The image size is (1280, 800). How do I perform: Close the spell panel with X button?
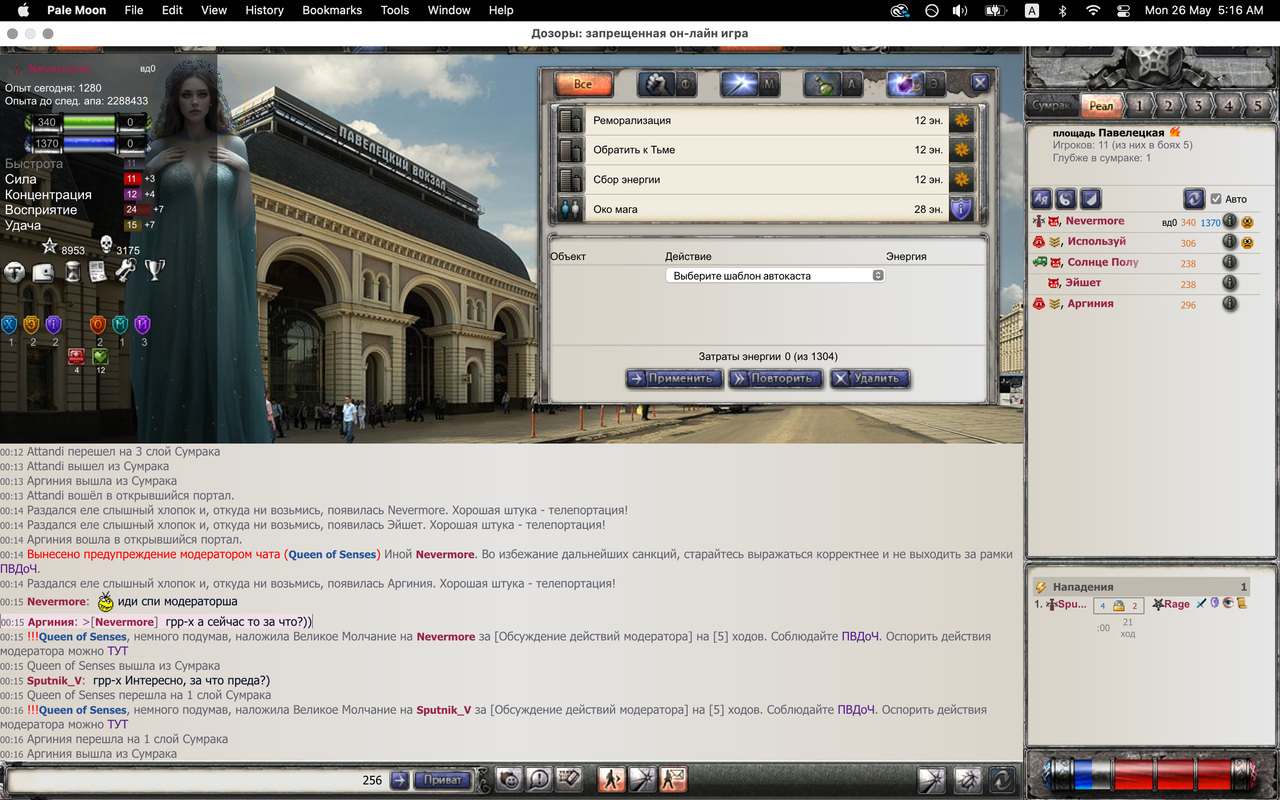[x=980, y=84]
